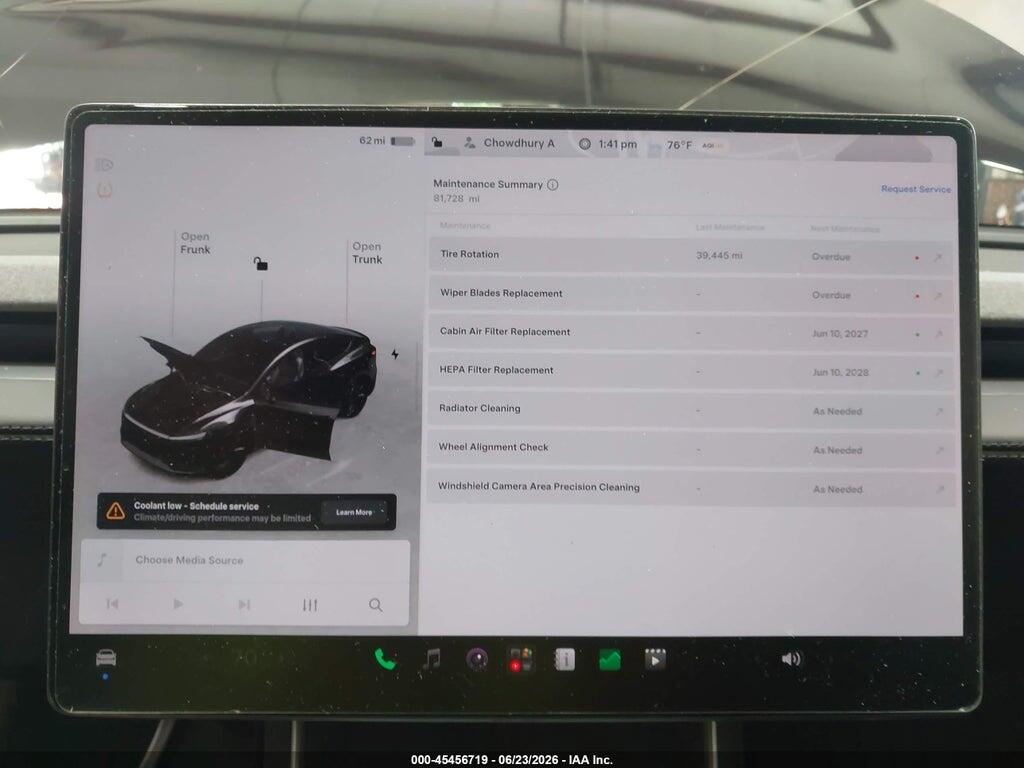
Task: Open HEPA Filter Replacement row arrow
Action: pyautogui.click(x=938, y=373)
